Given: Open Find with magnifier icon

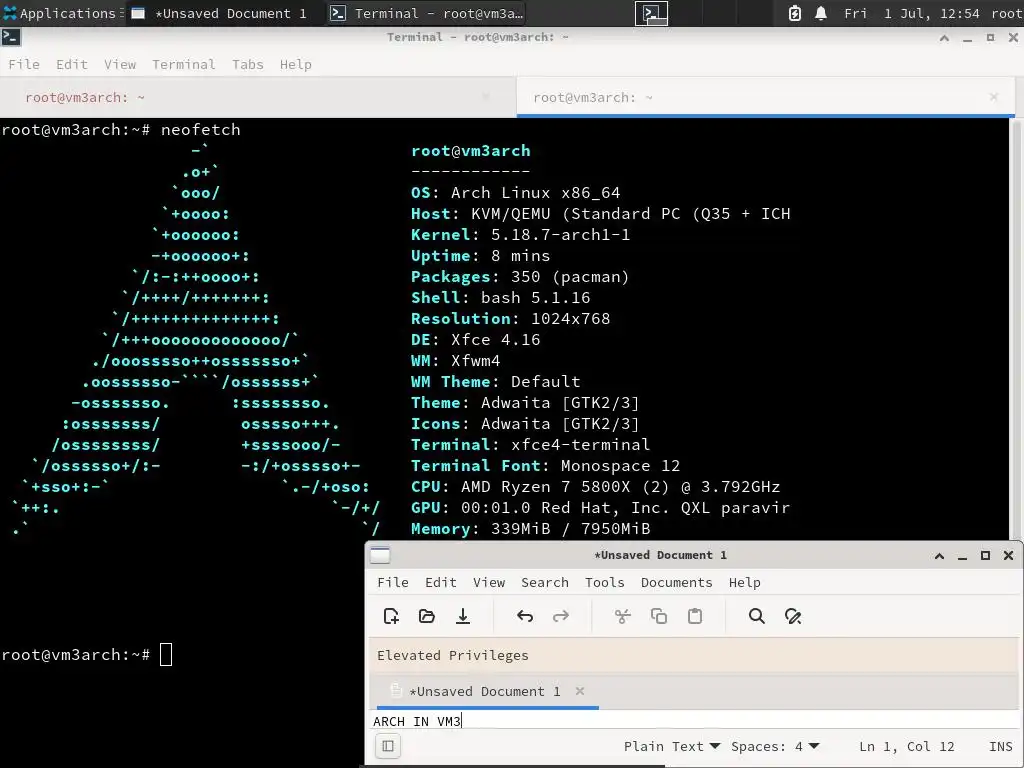Looking at the screenshot, I should click(x=757, y=616).
